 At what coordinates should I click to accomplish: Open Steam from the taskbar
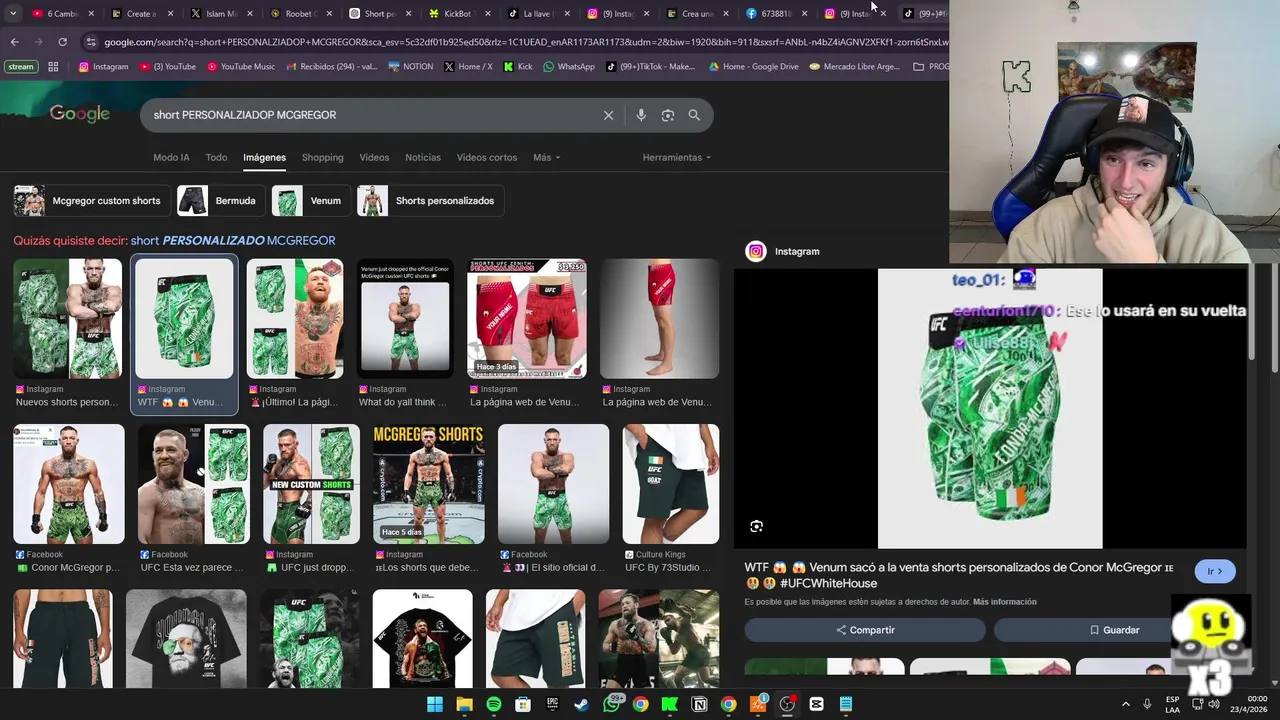(x=581, y=704)
